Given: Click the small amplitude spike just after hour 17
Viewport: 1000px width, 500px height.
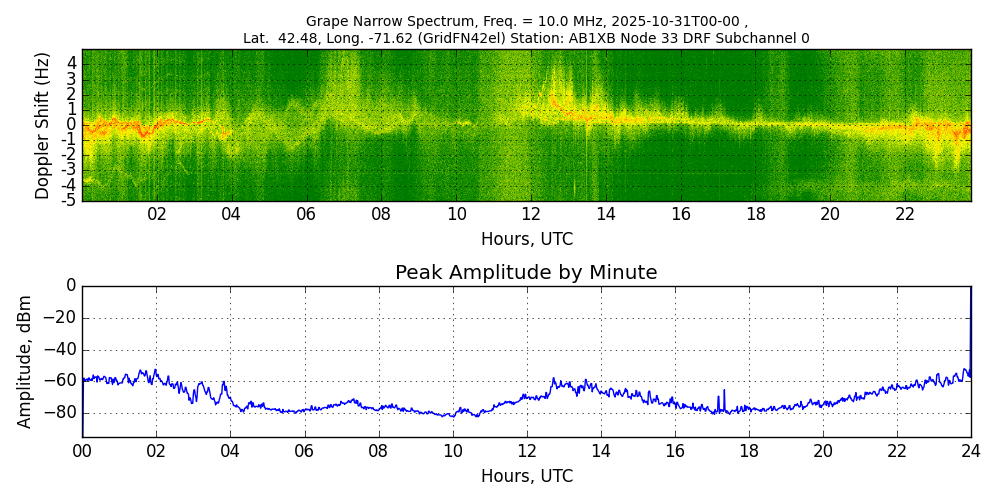Looking at the screenshot, I should (723, 393).
